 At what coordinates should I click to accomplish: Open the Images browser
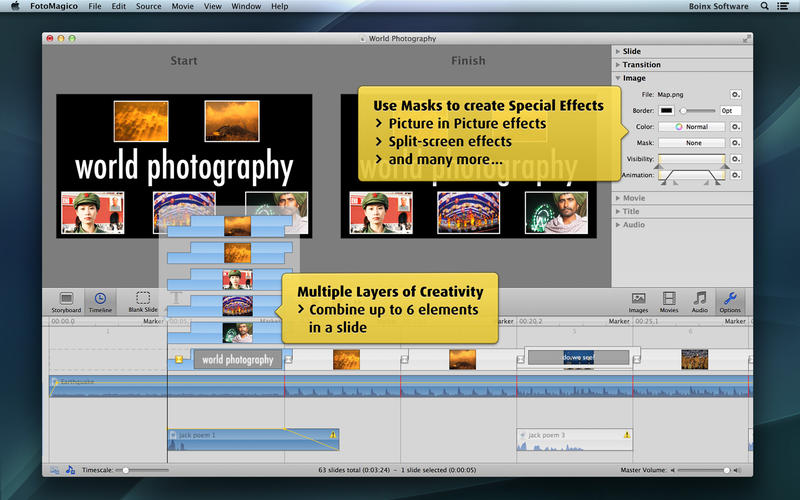638,302
